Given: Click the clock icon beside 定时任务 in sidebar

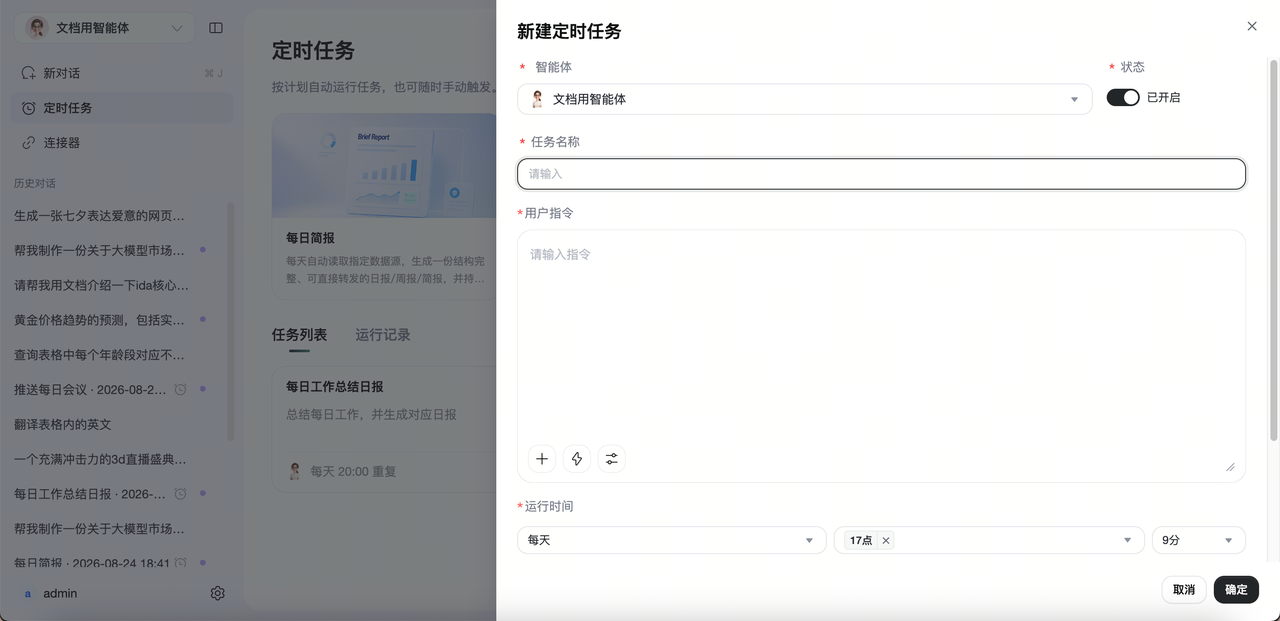Looking at the screenshot, I should pos(29,108).
